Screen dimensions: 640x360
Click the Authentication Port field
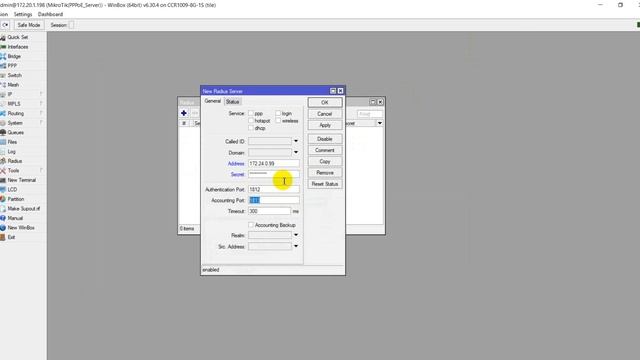pos(273,189)
